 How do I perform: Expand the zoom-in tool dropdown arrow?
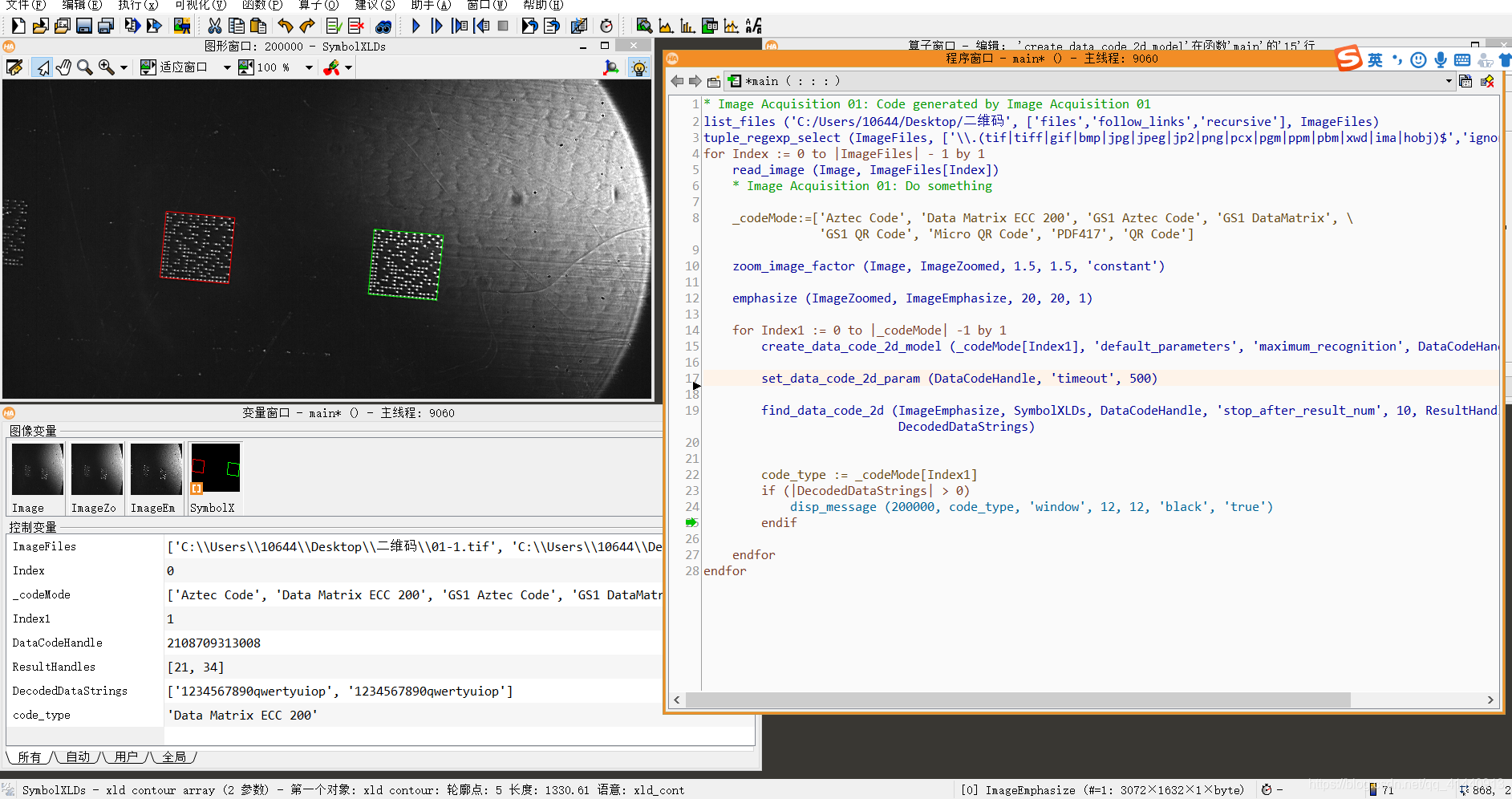click(124, 68)
